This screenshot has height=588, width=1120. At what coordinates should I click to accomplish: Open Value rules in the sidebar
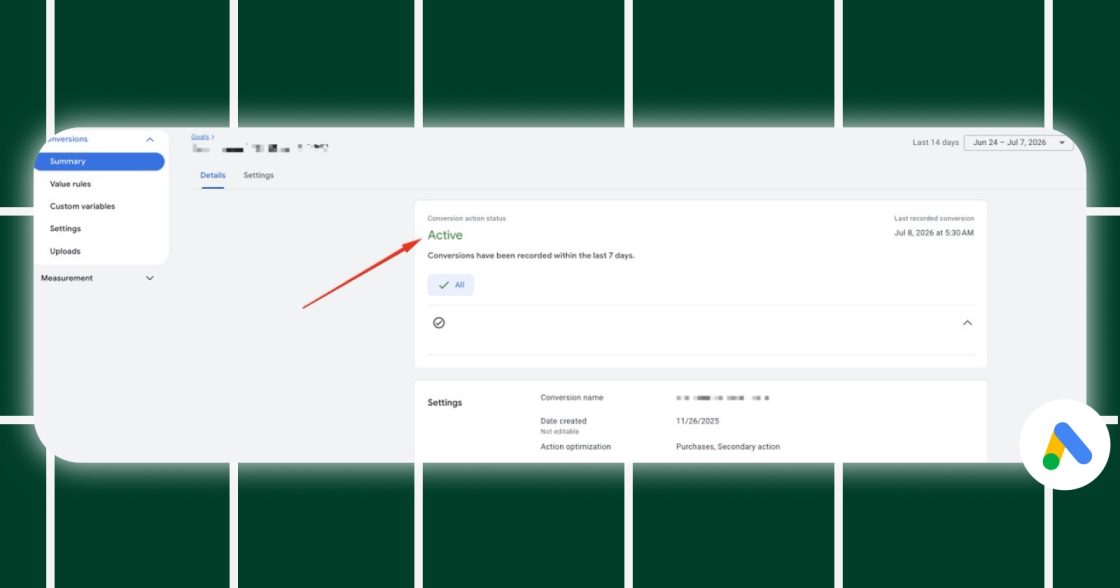70,184
